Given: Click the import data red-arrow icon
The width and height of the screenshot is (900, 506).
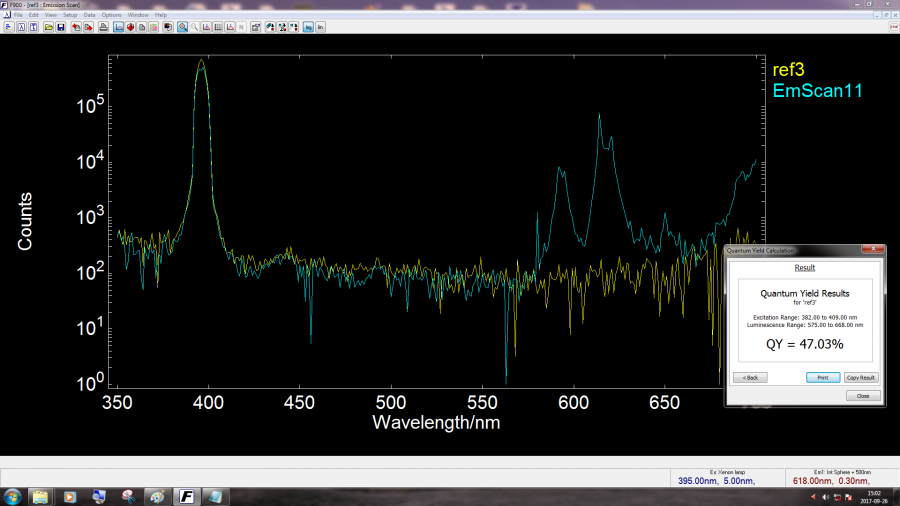Looking at the screenshot, I should pos(76,27).
